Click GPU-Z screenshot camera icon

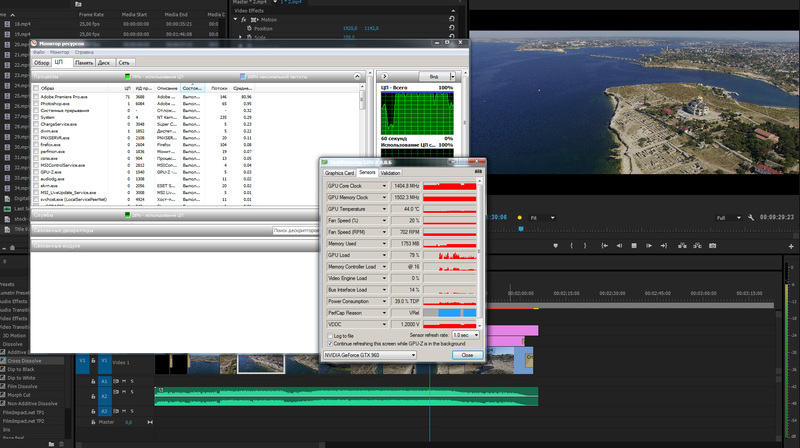tap(478, 172)
